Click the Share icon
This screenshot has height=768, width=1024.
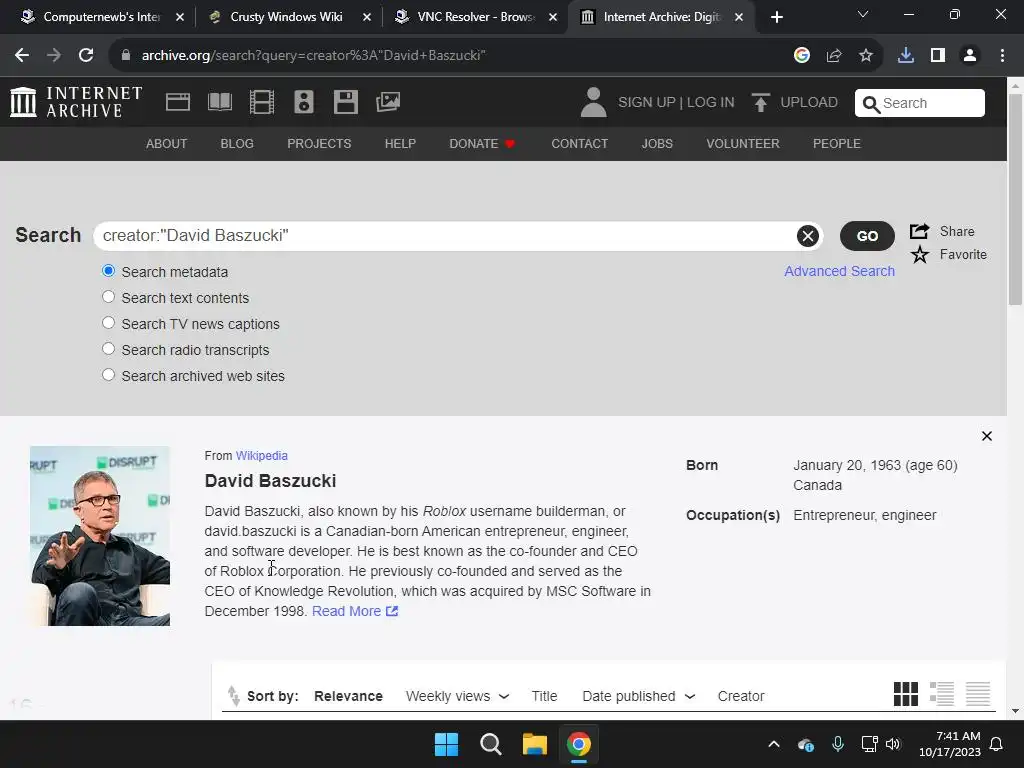point(920,231)
